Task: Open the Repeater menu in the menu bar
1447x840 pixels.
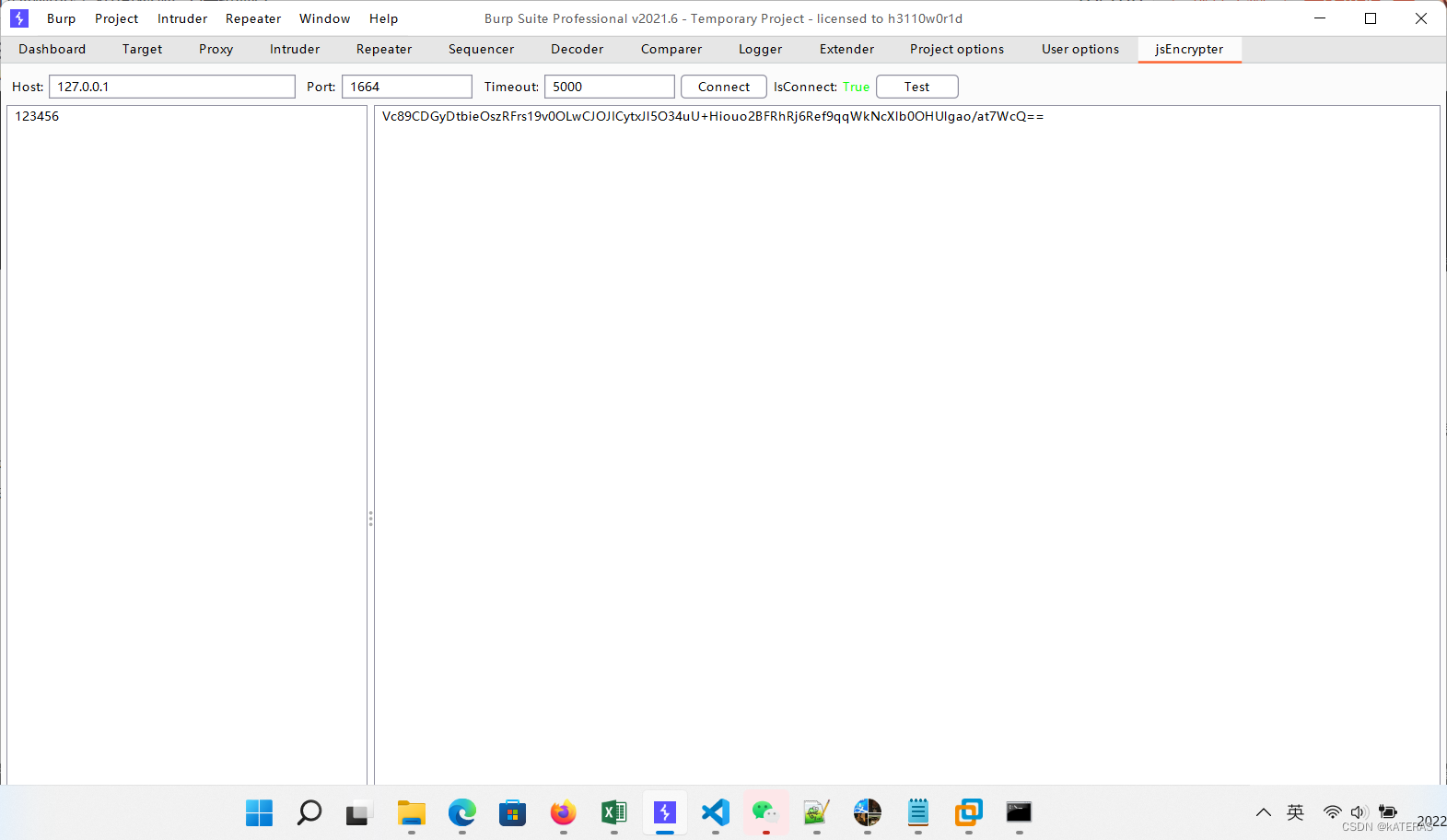Action: point(253,18)
